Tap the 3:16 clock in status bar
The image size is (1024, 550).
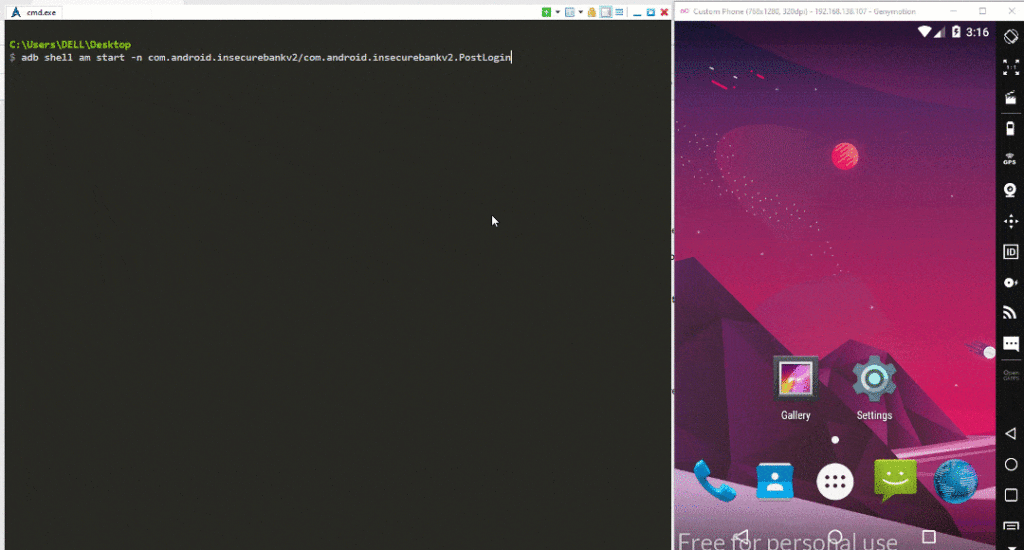click(977, 32)
